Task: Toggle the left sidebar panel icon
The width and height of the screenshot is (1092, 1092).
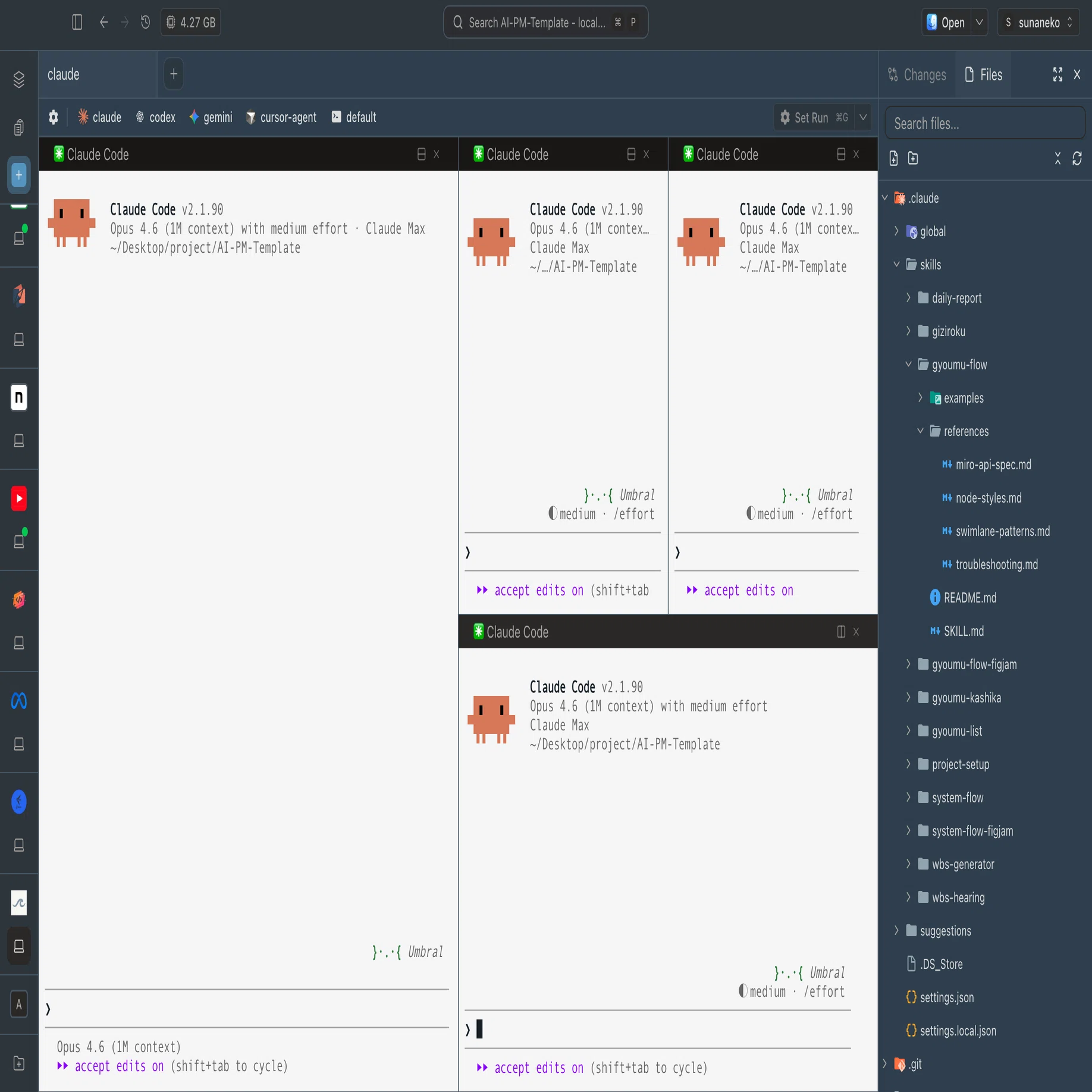Action: (77, 23)
